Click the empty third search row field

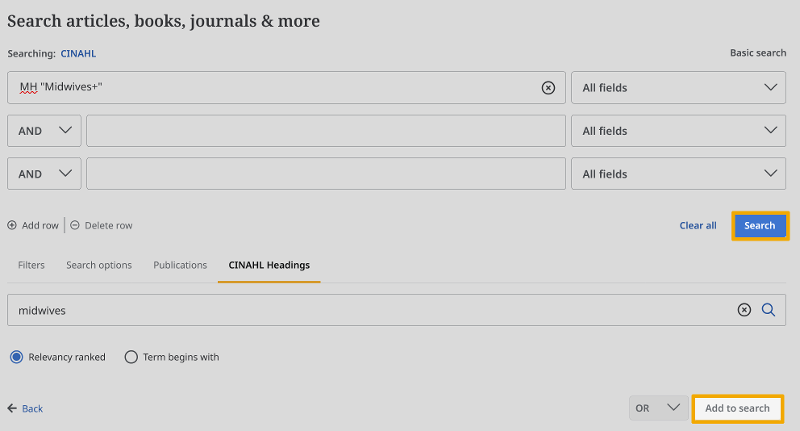pyautogui.click(x=326, y=173)
